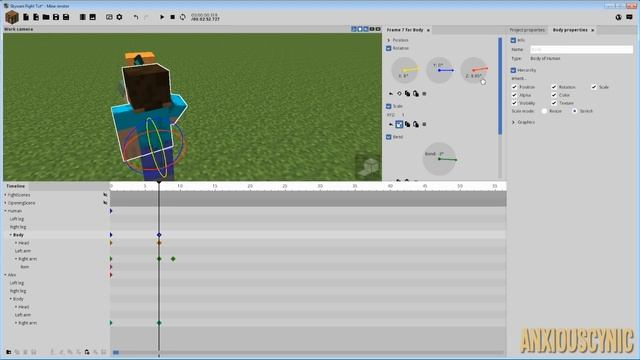Click the speech-bubble icon at top right
Viewport: 640px width, 360px height.
coord(629,17)
